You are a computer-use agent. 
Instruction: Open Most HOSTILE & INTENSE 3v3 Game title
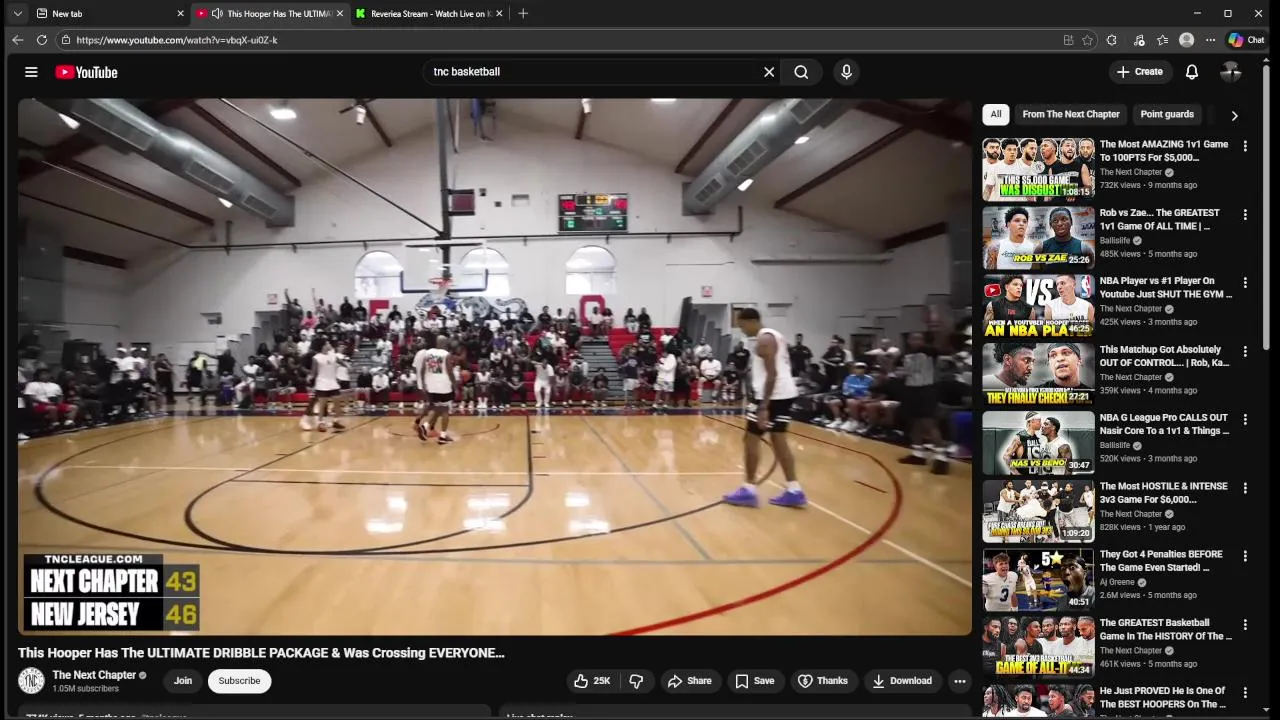[1164, 493]
